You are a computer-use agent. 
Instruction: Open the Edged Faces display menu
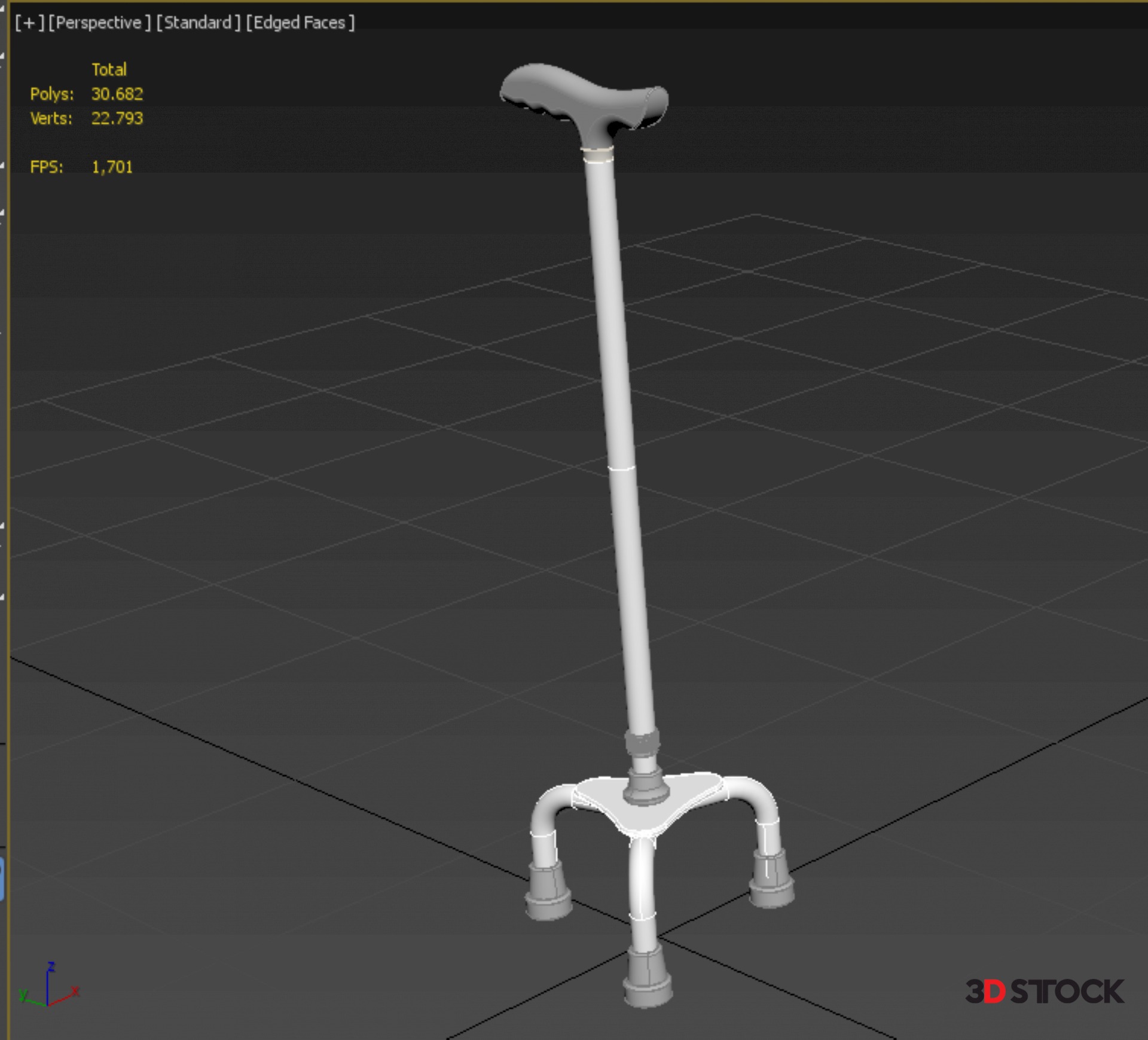pos(300,23)
